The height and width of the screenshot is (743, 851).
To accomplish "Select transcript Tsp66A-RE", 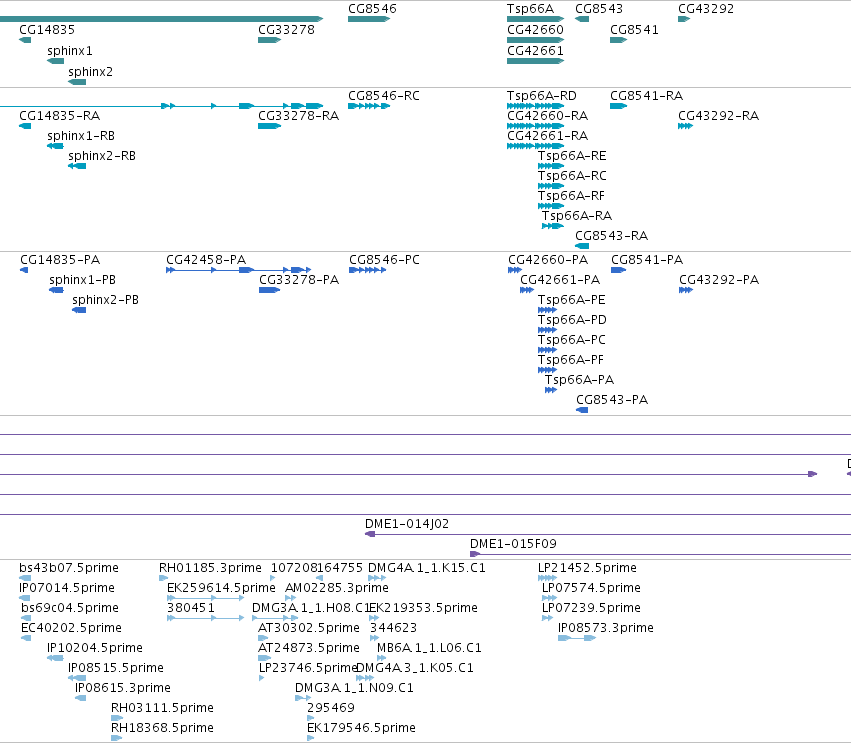I will pyautogui.click(x=551, y=166).
